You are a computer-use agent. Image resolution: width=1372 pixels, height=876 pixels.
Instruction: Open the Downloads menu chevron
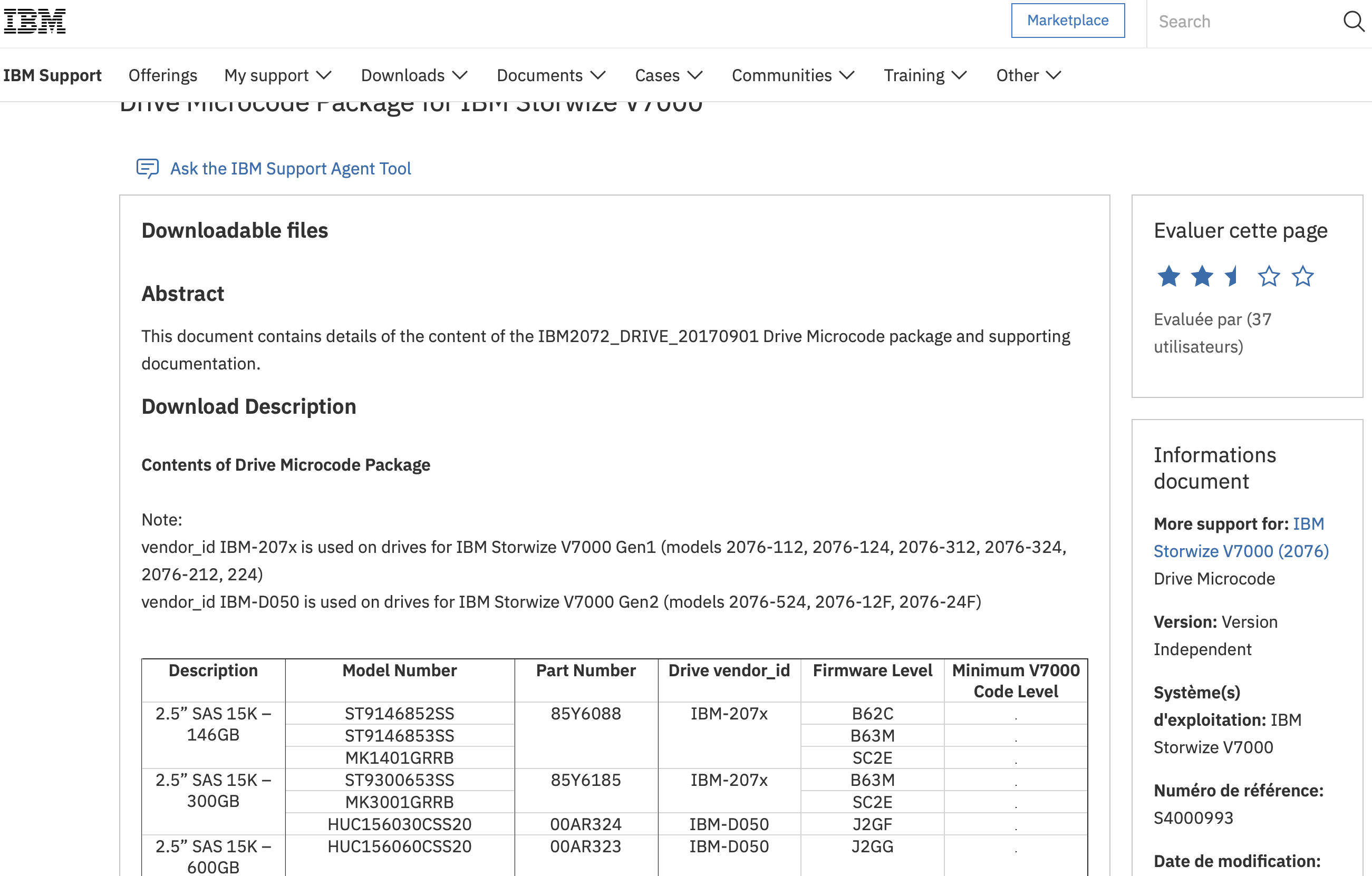[x=460, y=75]
